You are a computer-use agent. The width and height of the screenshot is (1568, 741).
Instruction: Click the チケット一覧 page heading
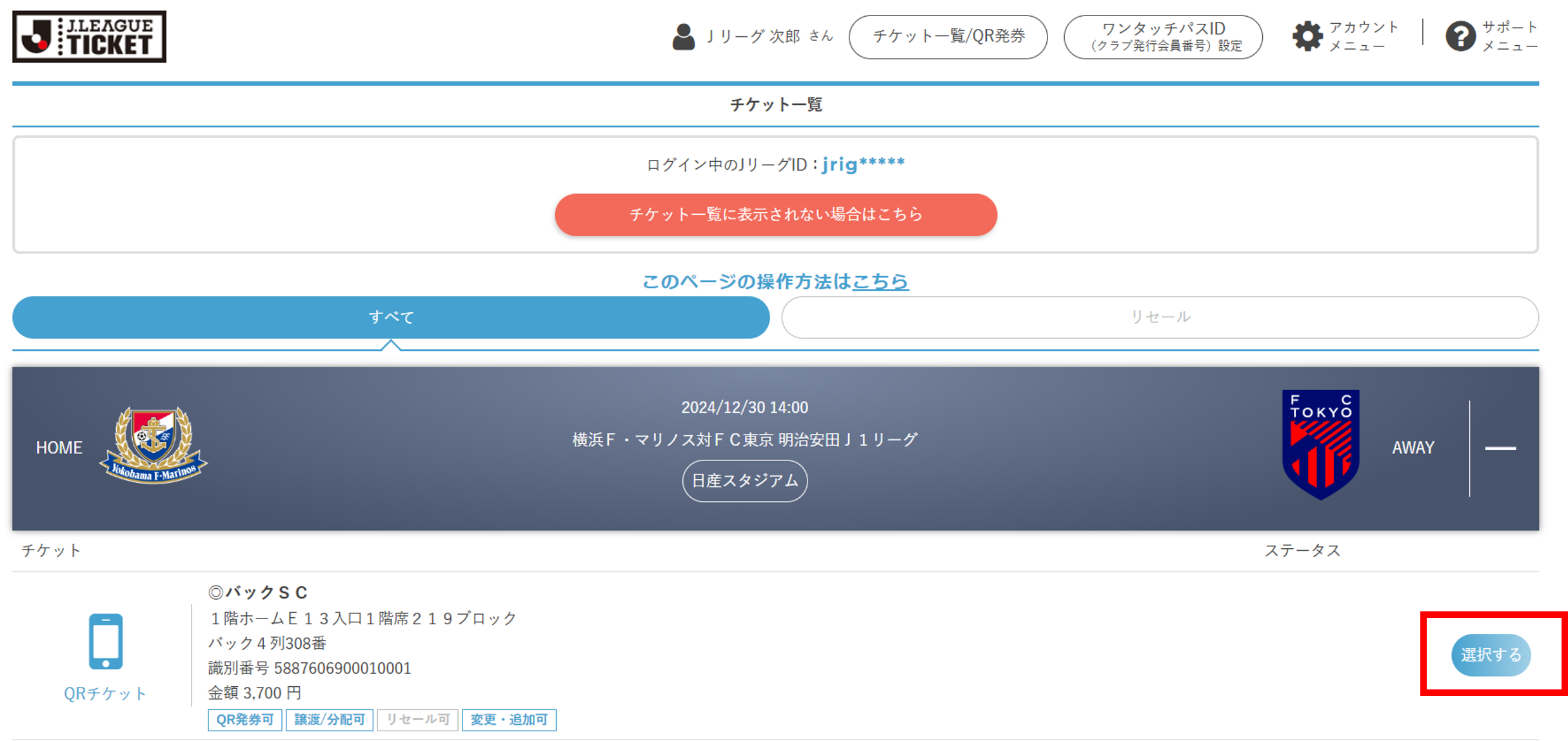tap(776, 104)
